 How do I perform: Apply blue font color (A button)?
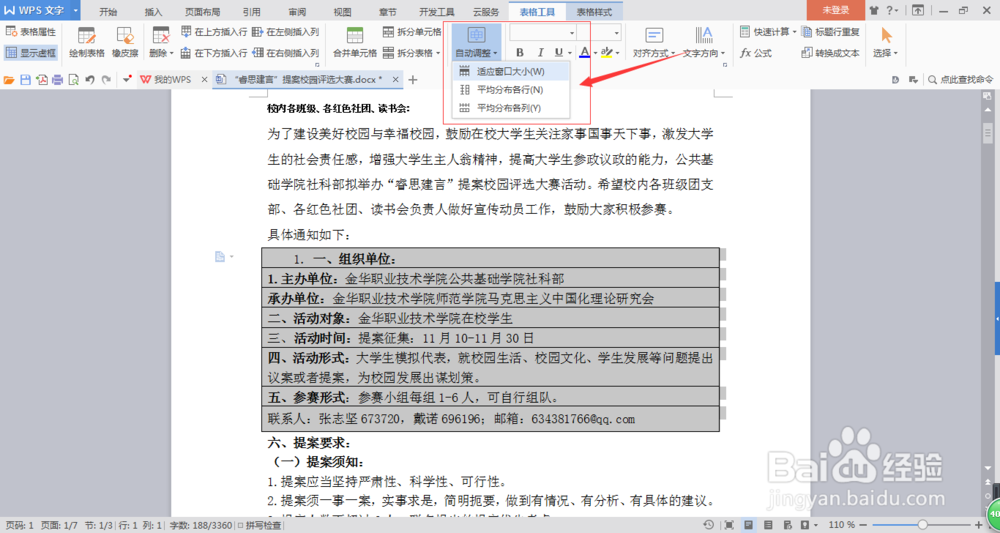click(584, 53)
